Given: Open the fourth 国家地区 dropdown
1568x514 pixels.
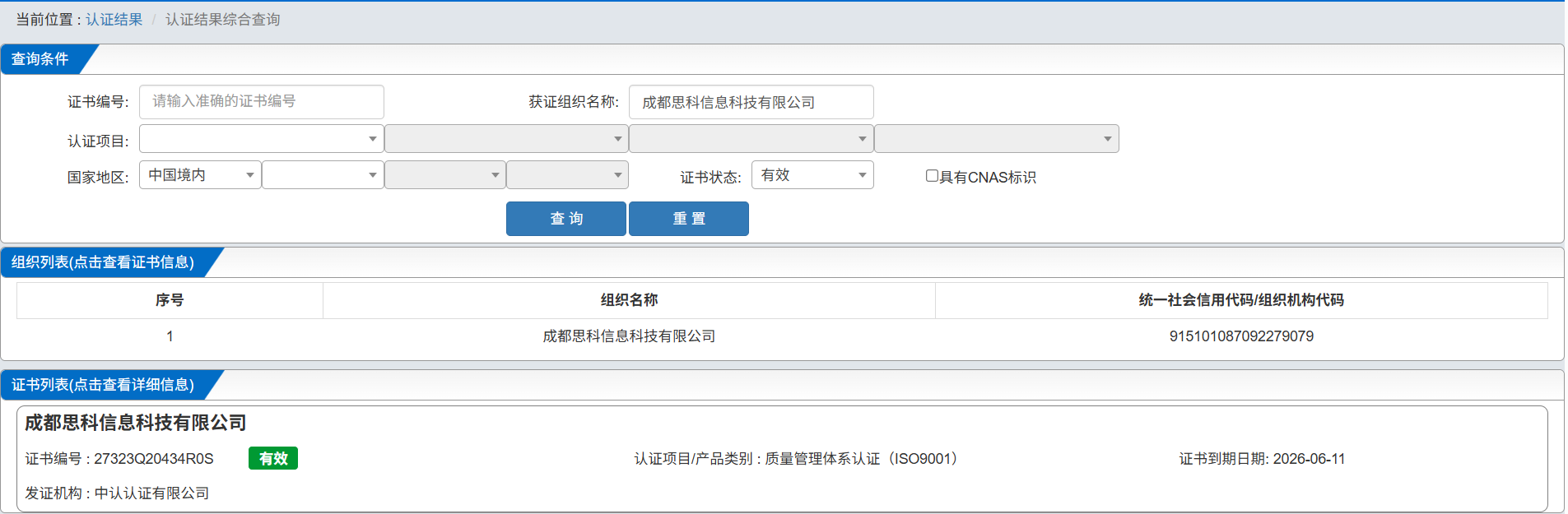Looking at the screenshot, I should pyautogui.click(x=568, y=175).
